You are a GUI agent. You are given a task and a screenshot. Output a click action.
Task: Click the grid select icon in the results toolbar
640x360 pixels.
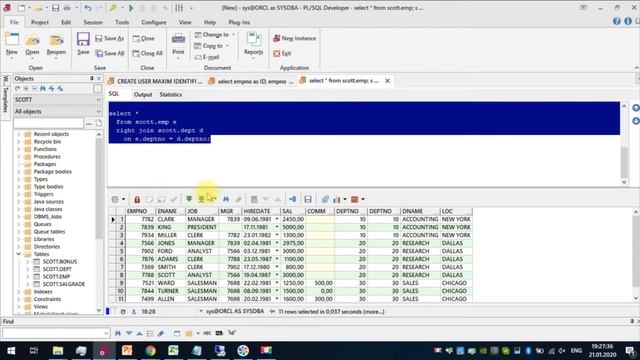click(x=115, y=199)
